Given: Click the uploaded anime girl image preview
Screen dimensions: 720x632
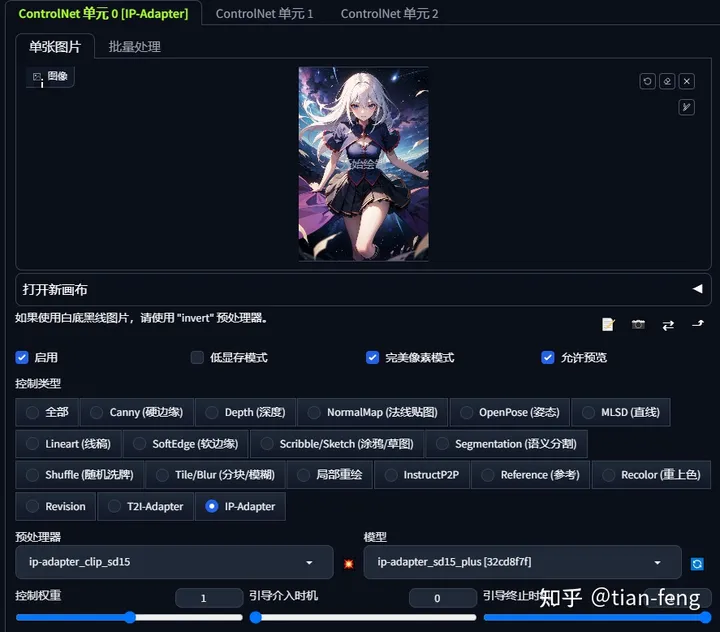Looking at the screenshot, I should pos(363,164).
